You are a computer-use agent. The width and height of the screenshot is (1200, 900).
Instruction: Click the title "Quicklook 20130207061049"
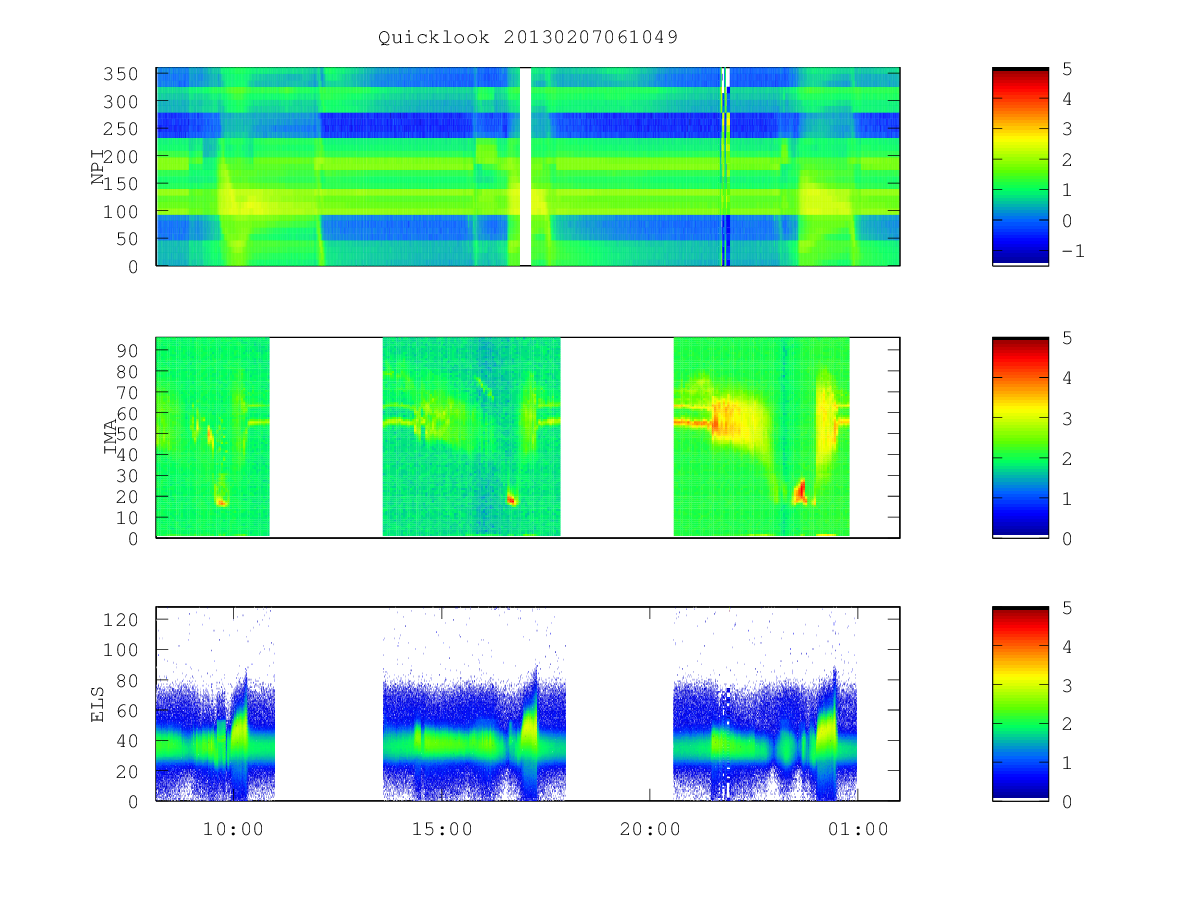click(x=528, y=38)
